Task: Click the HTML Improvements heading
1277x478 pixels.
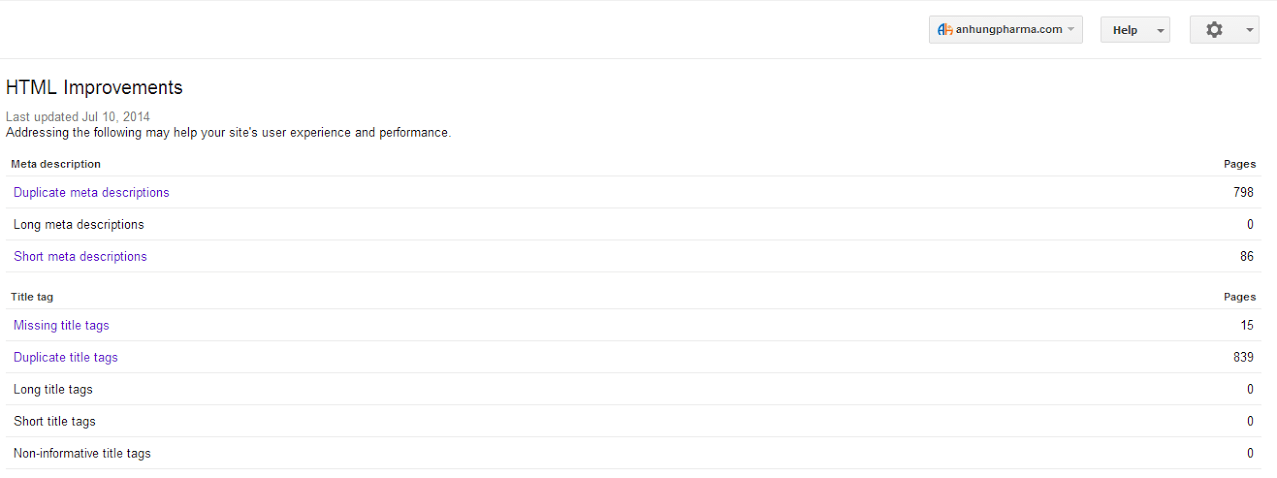Action: point(94,88)
